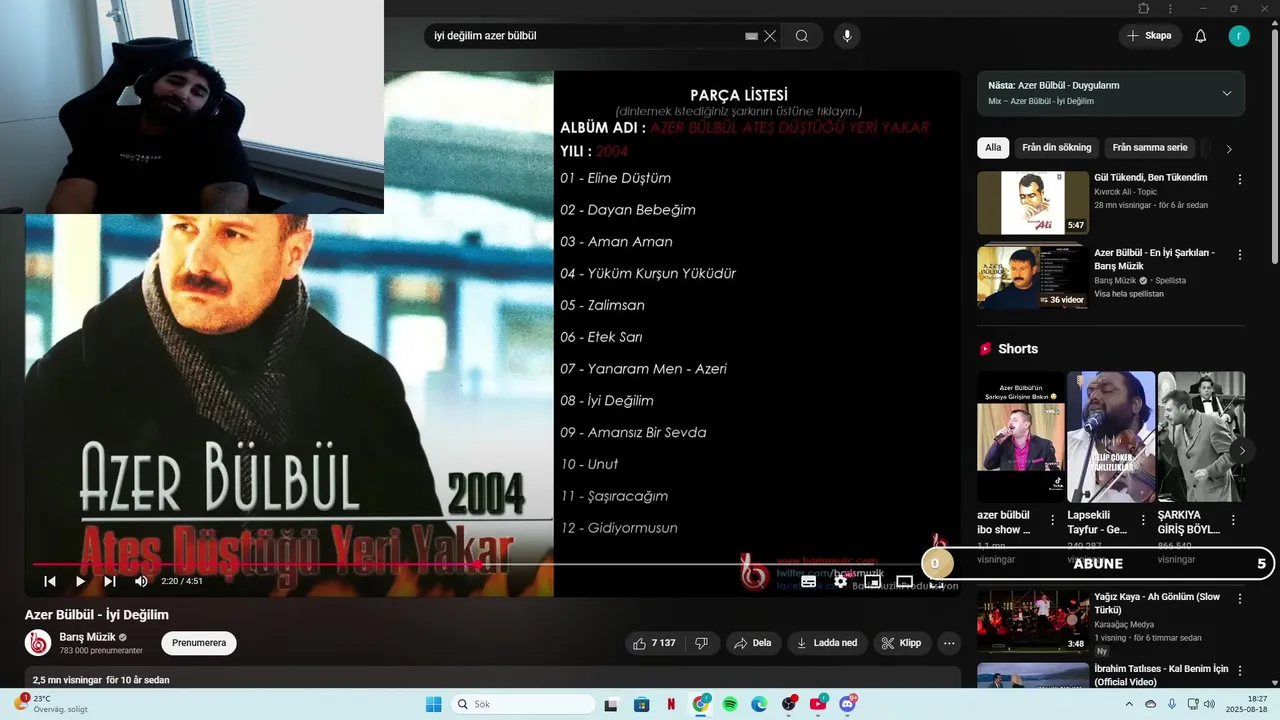Play the paused video
Screen dimensions: 1280x720
click(x=81, y=581)
